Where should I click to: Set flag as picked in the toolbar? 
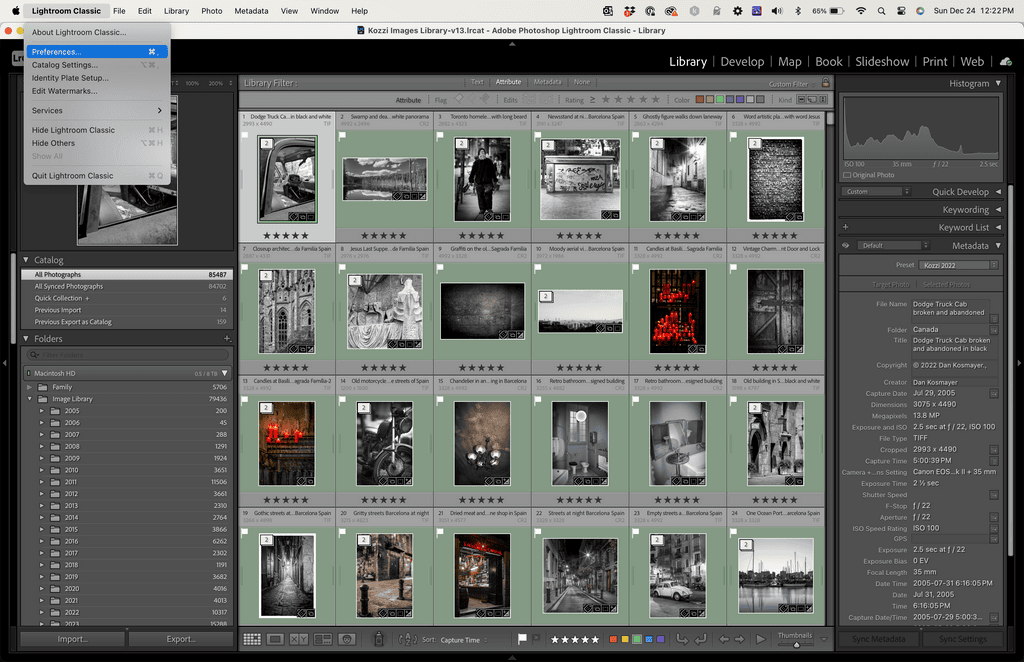tap(522, 639)
